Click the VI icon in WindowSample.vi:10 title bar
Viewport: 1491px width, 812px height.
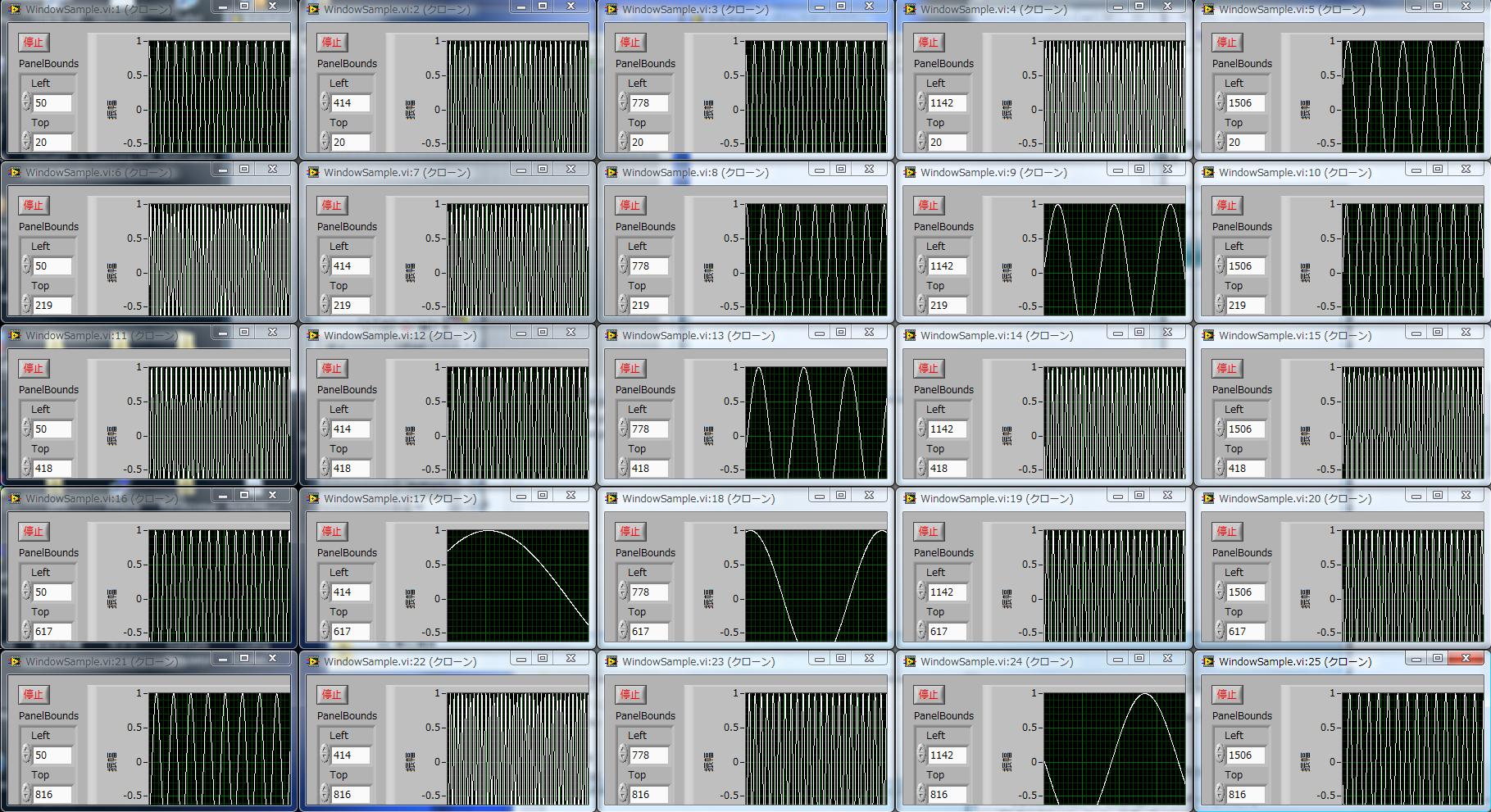[1208, 172]
